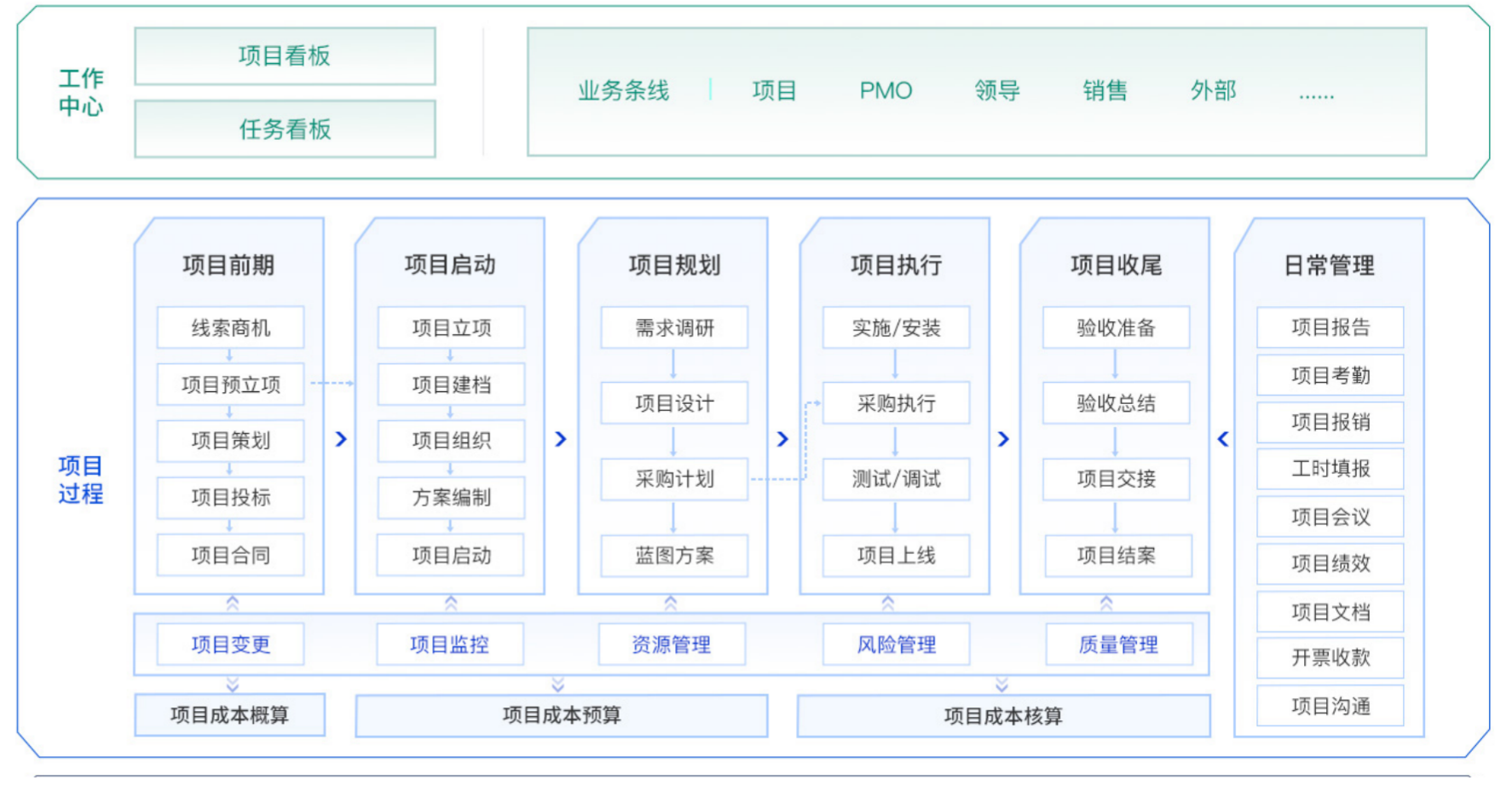This screenshot has height=803, width=1512.
Task: Click the 项目前期 column header
Action: click(x=228, y=265)
